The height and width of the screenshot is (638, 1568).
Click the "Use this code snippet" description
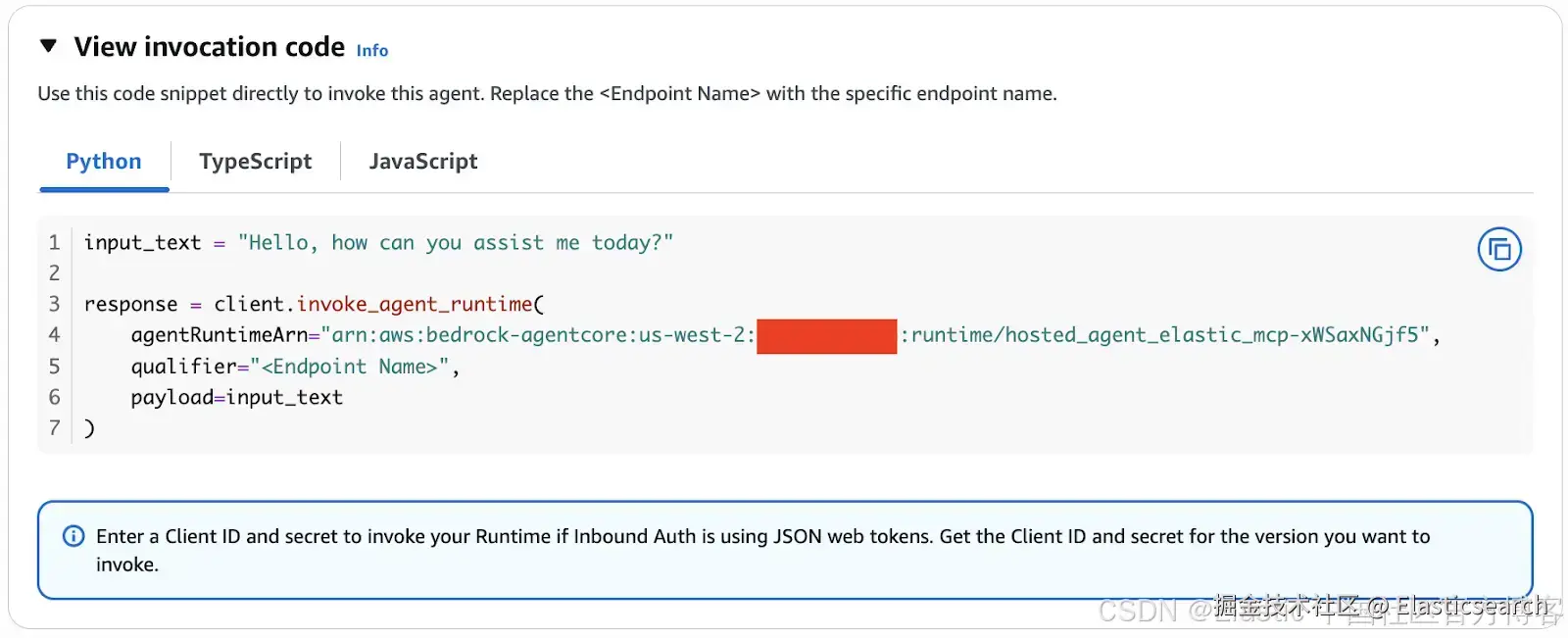[x=547, y=94]
